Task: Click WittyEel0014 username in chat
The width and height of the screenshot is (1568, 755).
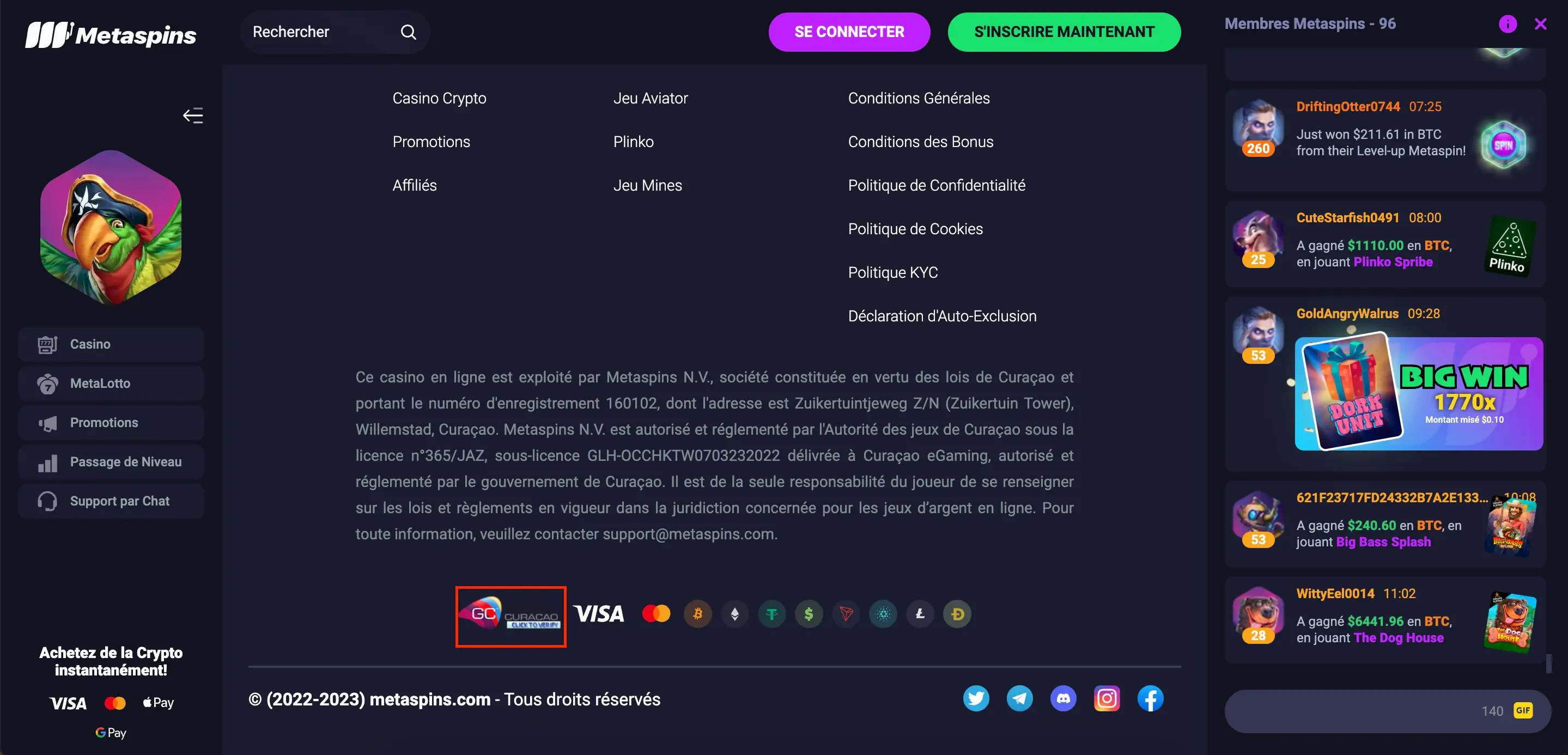Action: point(1335,594)
